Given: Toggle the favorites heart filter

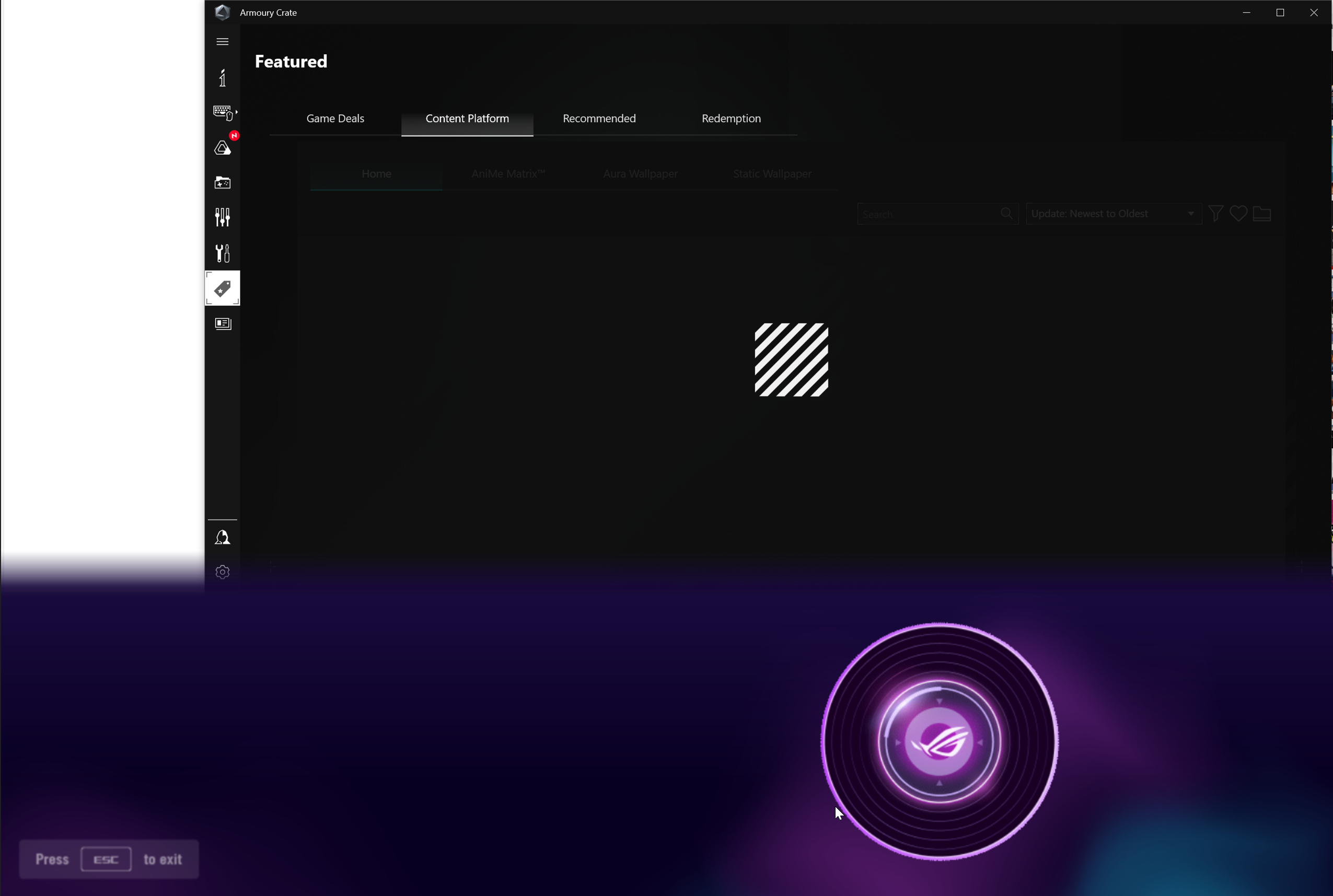Looking at the screenshot, I should 1238,214.
